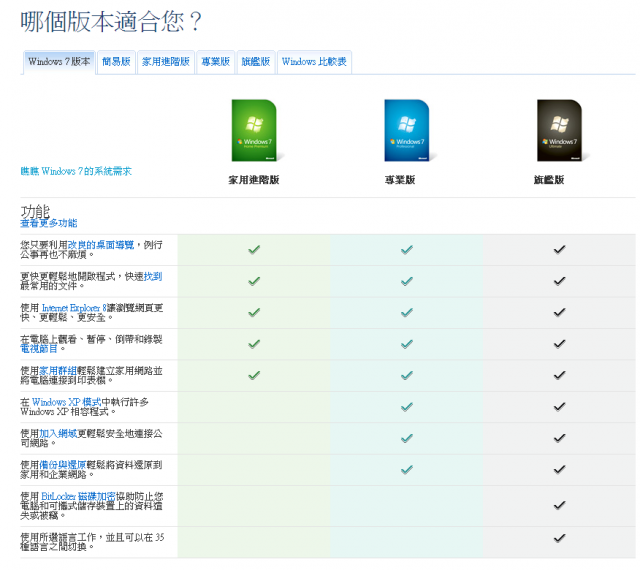Click the blue Professional box image
640x570 pixels.
click(408, 130)
